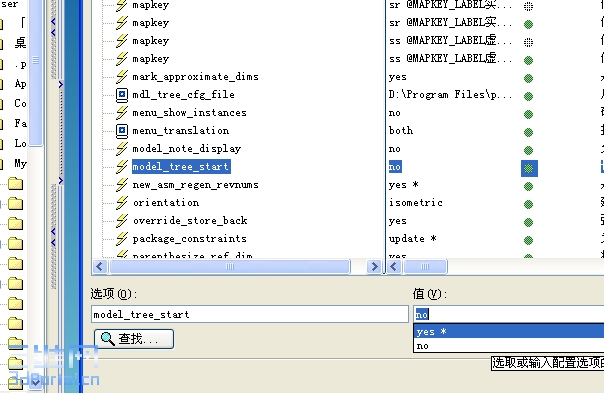Click the left arrow of the values pane scrollbar
604x395 pixels.
tap(394, 267)
